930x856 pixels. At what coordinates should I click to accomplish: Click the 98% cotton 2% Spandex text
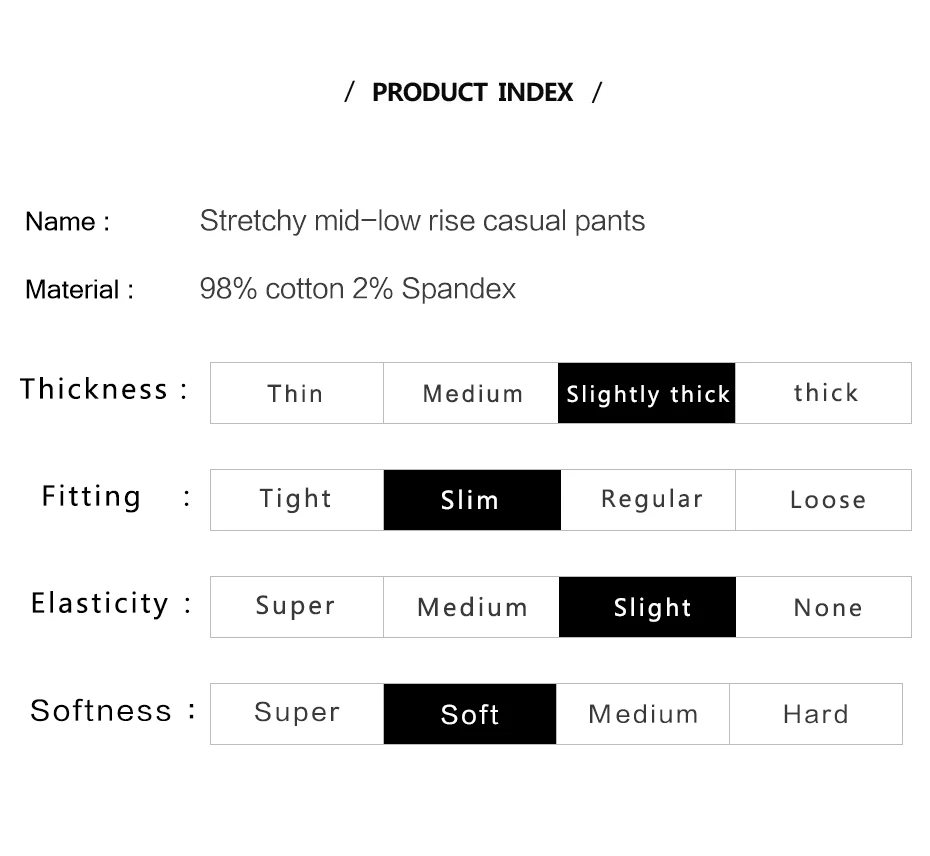(x=358, y=289)
